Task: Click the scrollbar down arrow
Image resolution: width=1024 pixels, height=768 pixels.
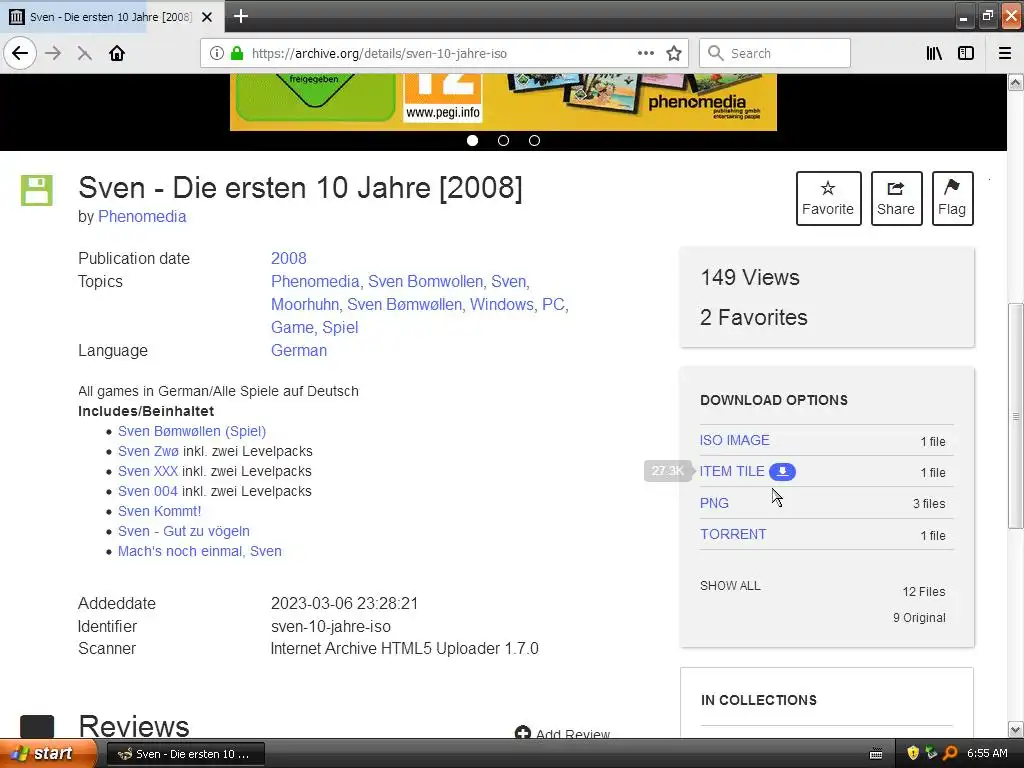Action: (1015, 729)
